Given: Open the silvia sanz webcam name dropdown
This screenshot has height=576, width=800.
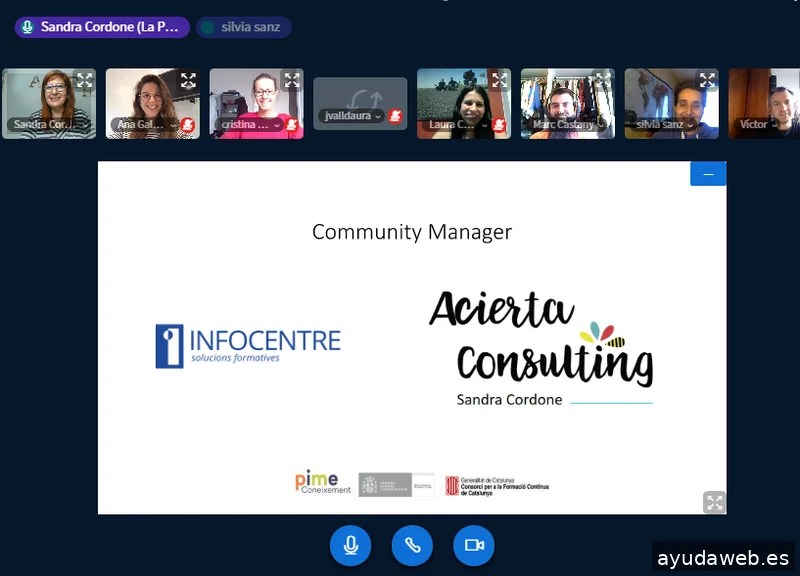Looking at the screenshot, I should (x=665, y=124).
